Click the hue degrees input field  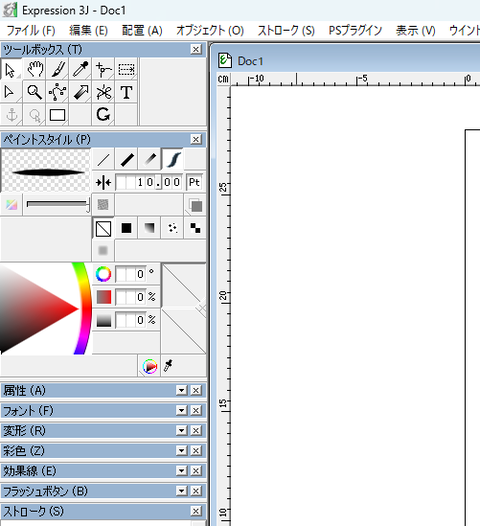pos(131,274)
